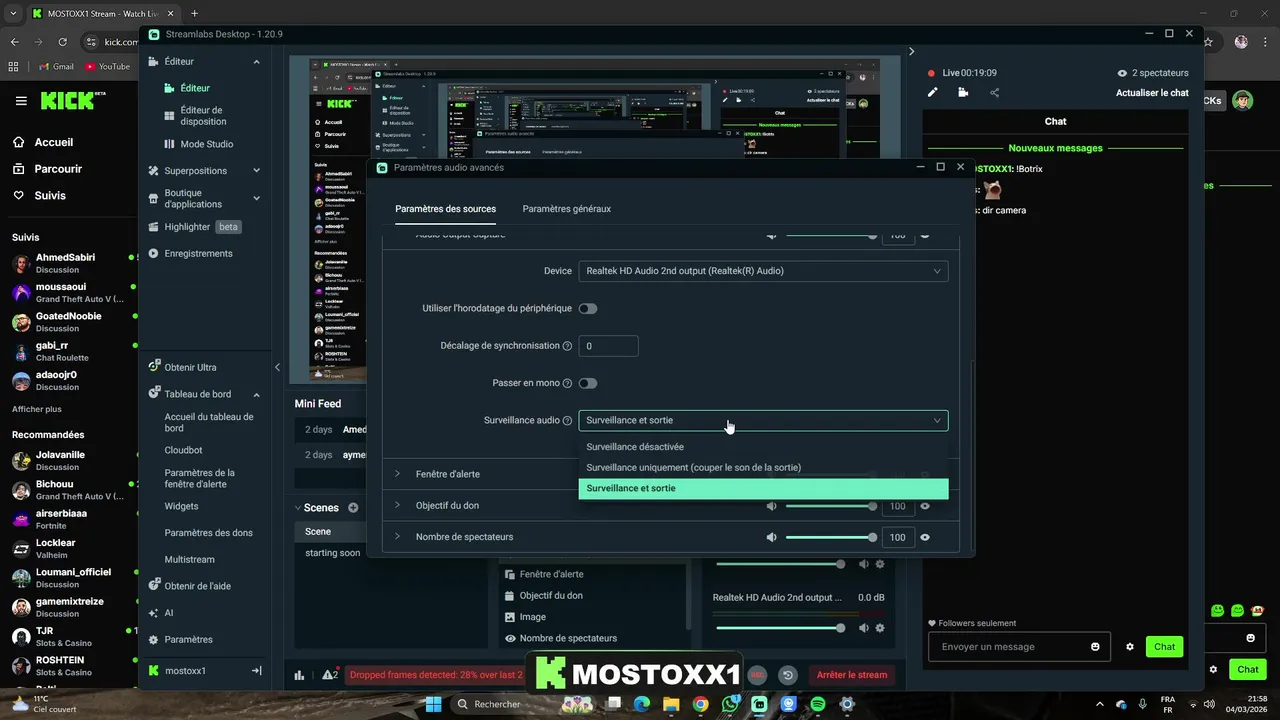The height and width of the screenshot is (720, 1280).
Task: Toggle the Passer en mono switch
Action: tap(588, 383)
